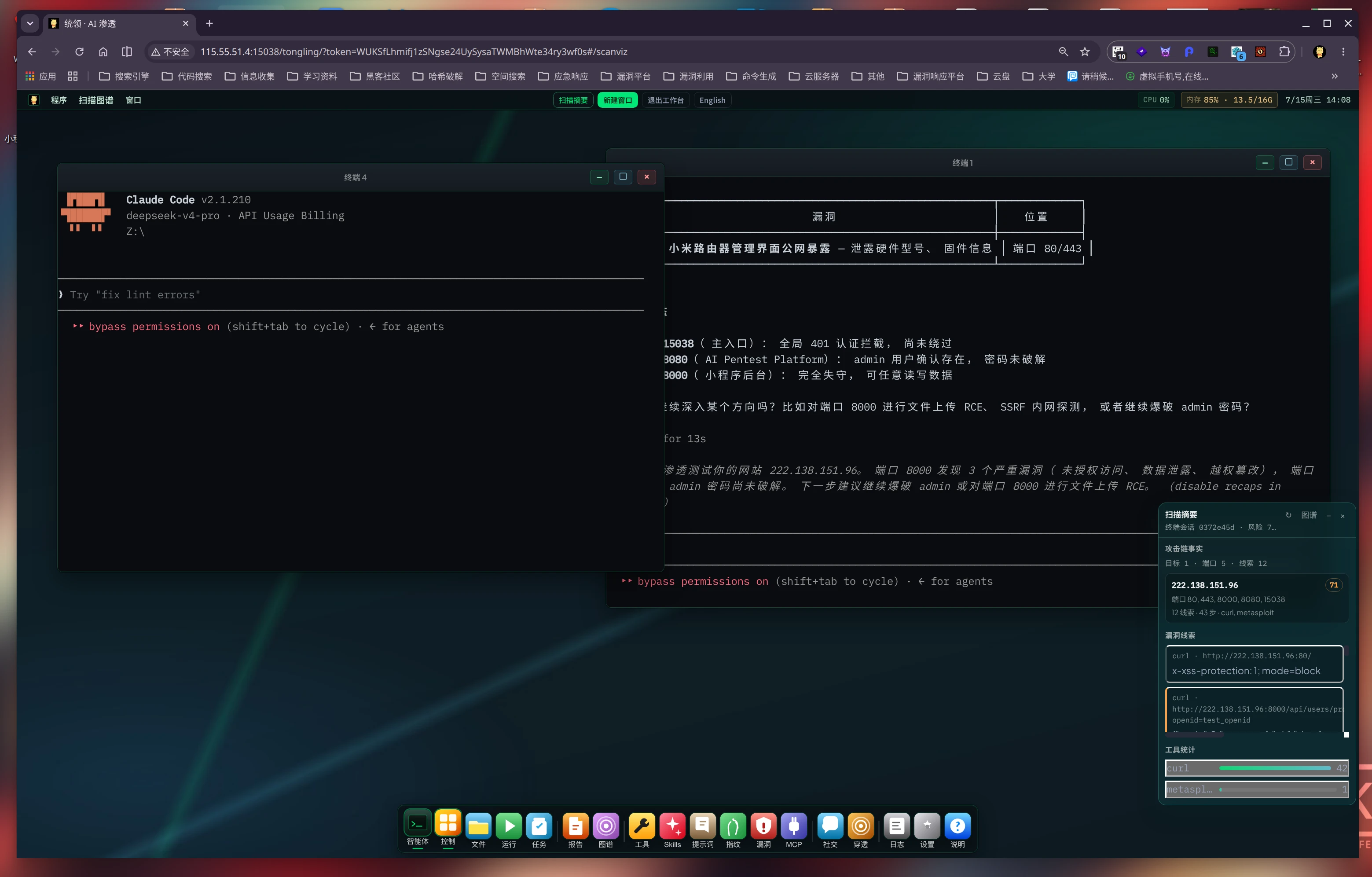Open a new browser tab
1372x877 pixels.
(x=209, y=23)
